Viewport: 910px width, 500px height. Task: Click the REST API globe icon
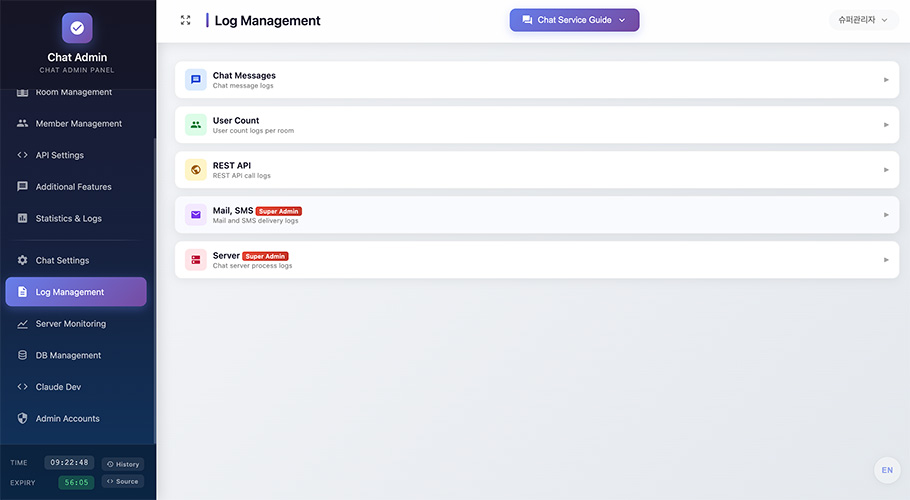click(196, 170)
